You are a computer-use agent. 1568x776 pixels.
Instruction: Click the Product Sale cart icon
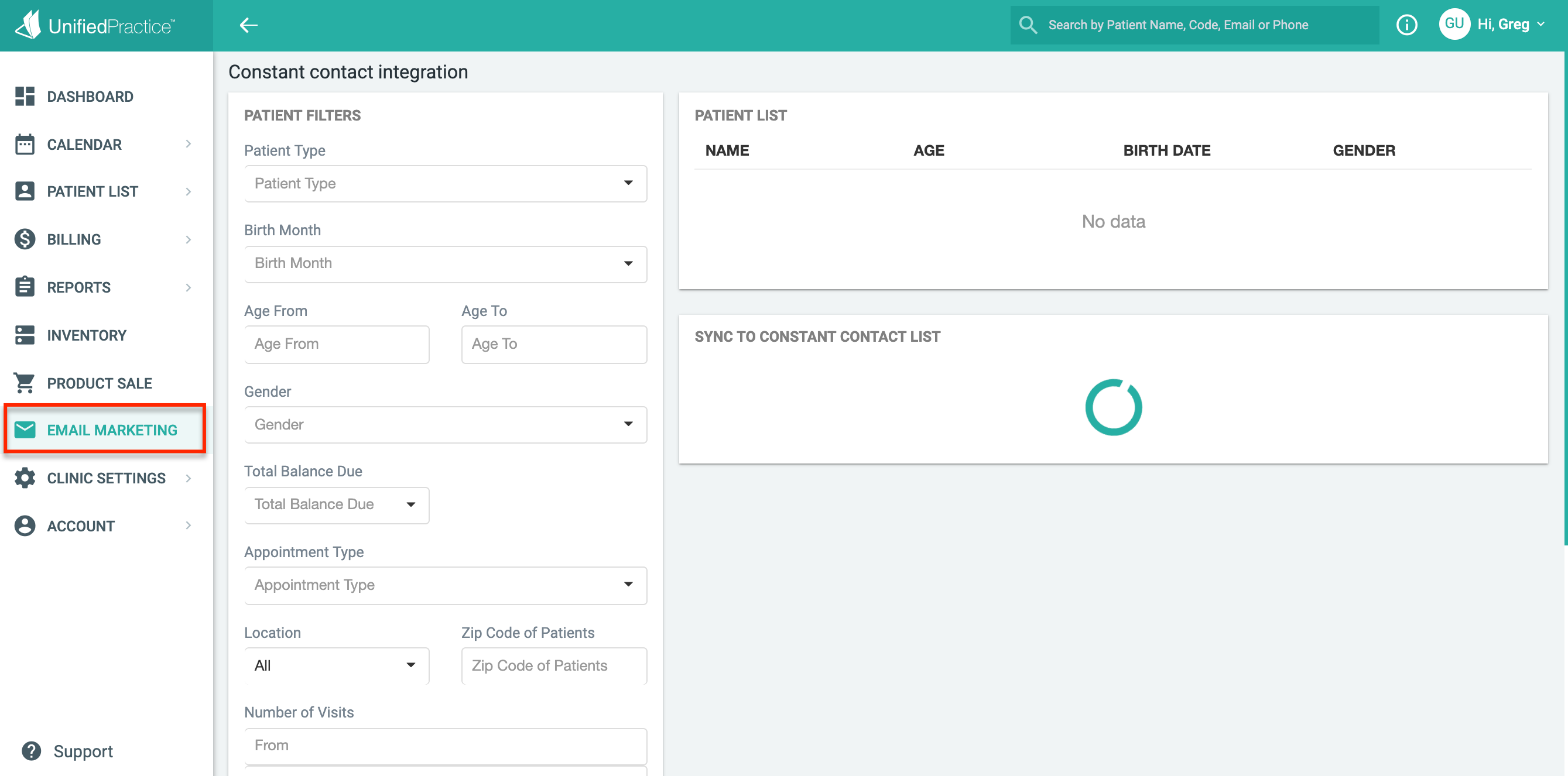(x=25, y=383)
